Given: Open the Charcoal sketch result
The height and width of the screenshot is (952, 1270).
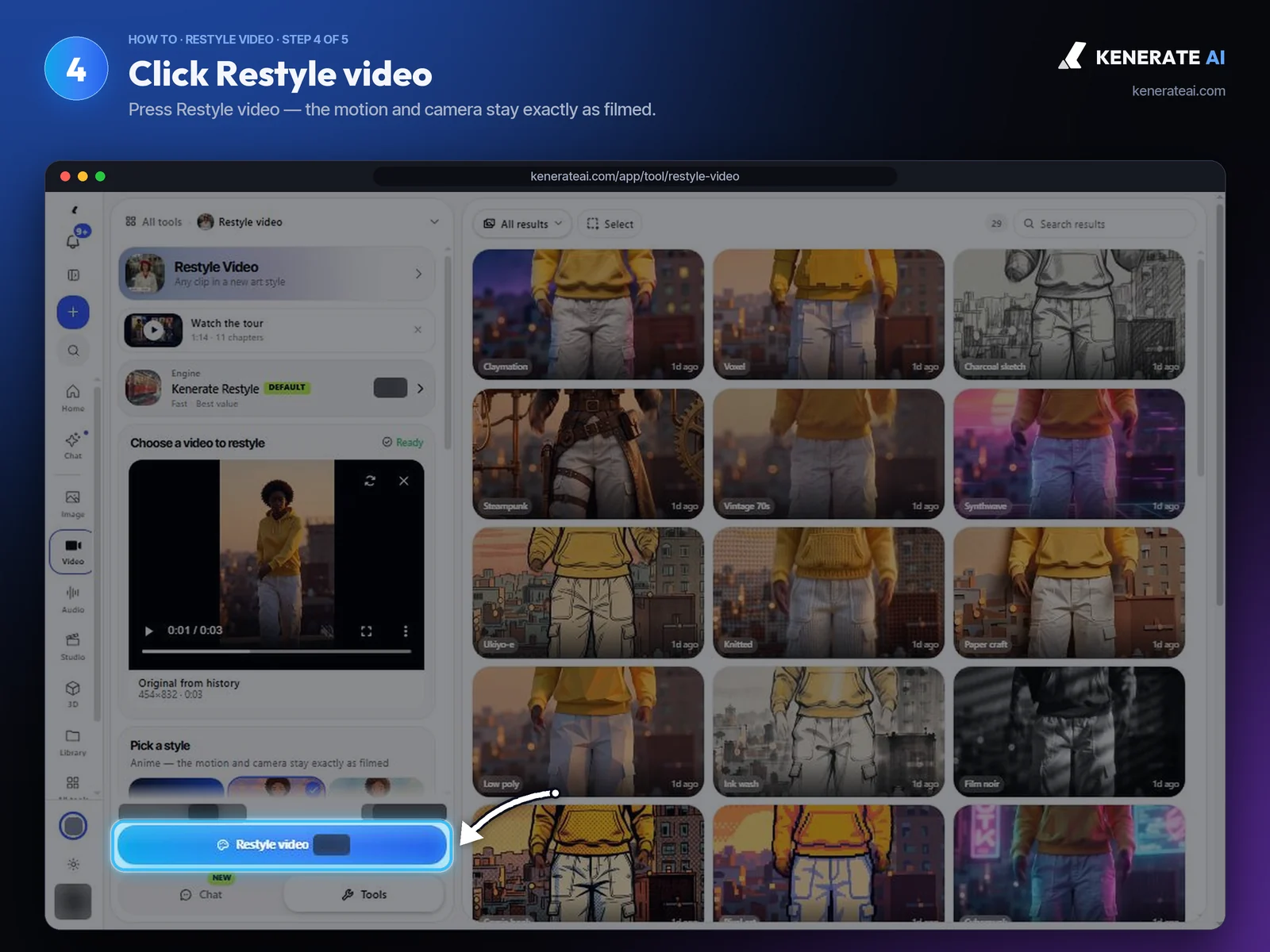Looking at the screenshot, I should (1069, 314).
